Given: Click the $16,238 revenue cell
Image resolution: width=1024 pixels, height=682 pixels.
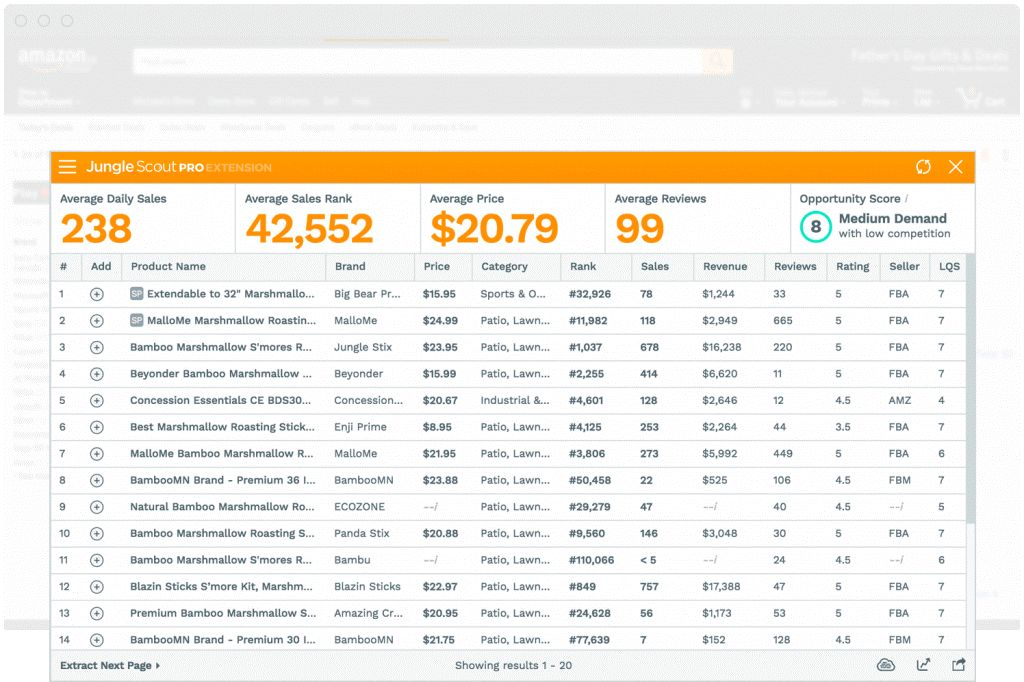Looking at the screenshot, I should pyautogui.click(x=722, y=348).
